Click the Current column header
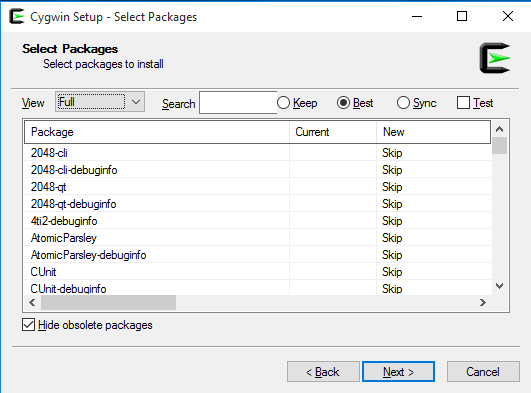531x393 pixels. click(x=333, y=132)
